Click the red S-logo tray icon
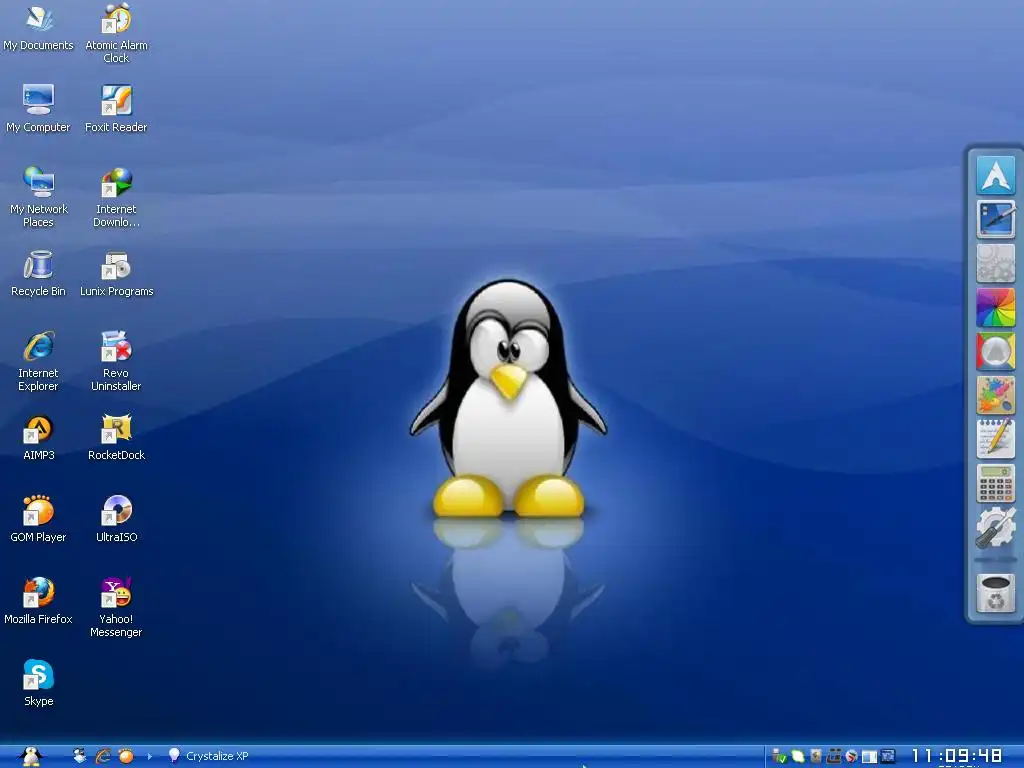Image resolution: width=1024 pixels, height=768 pixels. click(x=851, y=756)
